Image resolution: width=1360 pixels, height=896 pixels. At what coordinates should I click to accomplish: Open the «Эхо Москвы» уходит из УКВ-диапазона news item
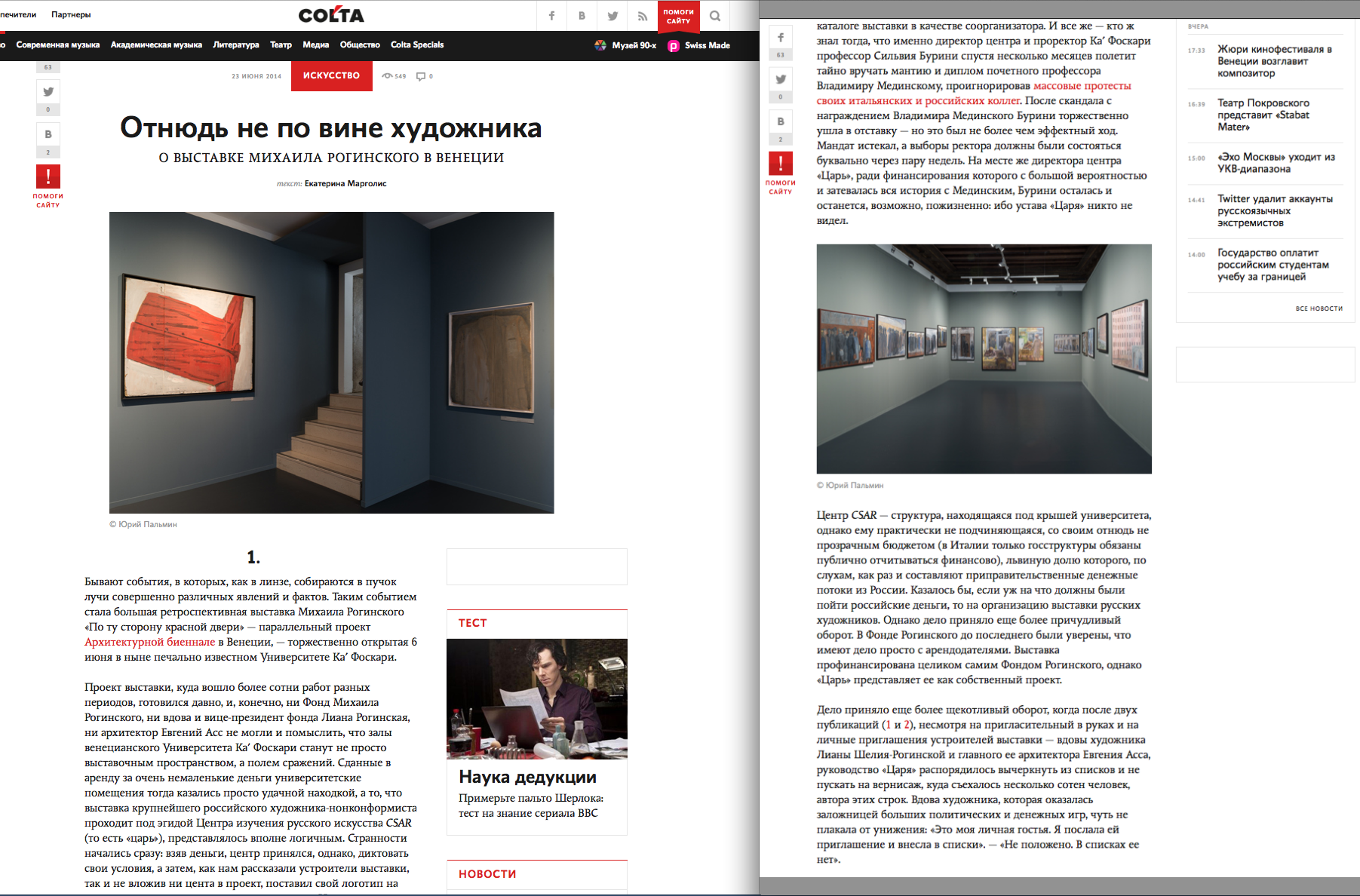[x=1276, y=163]
